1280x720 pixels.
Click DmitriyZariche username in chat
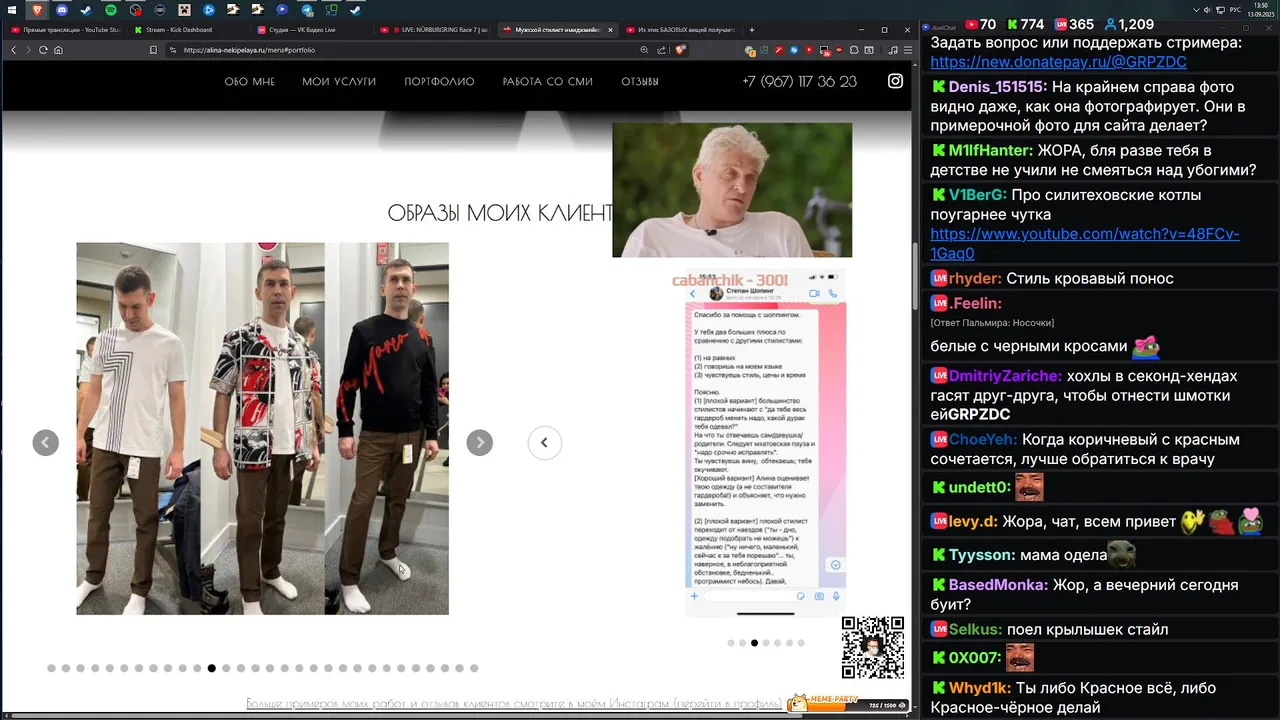tap(1005, 376)
